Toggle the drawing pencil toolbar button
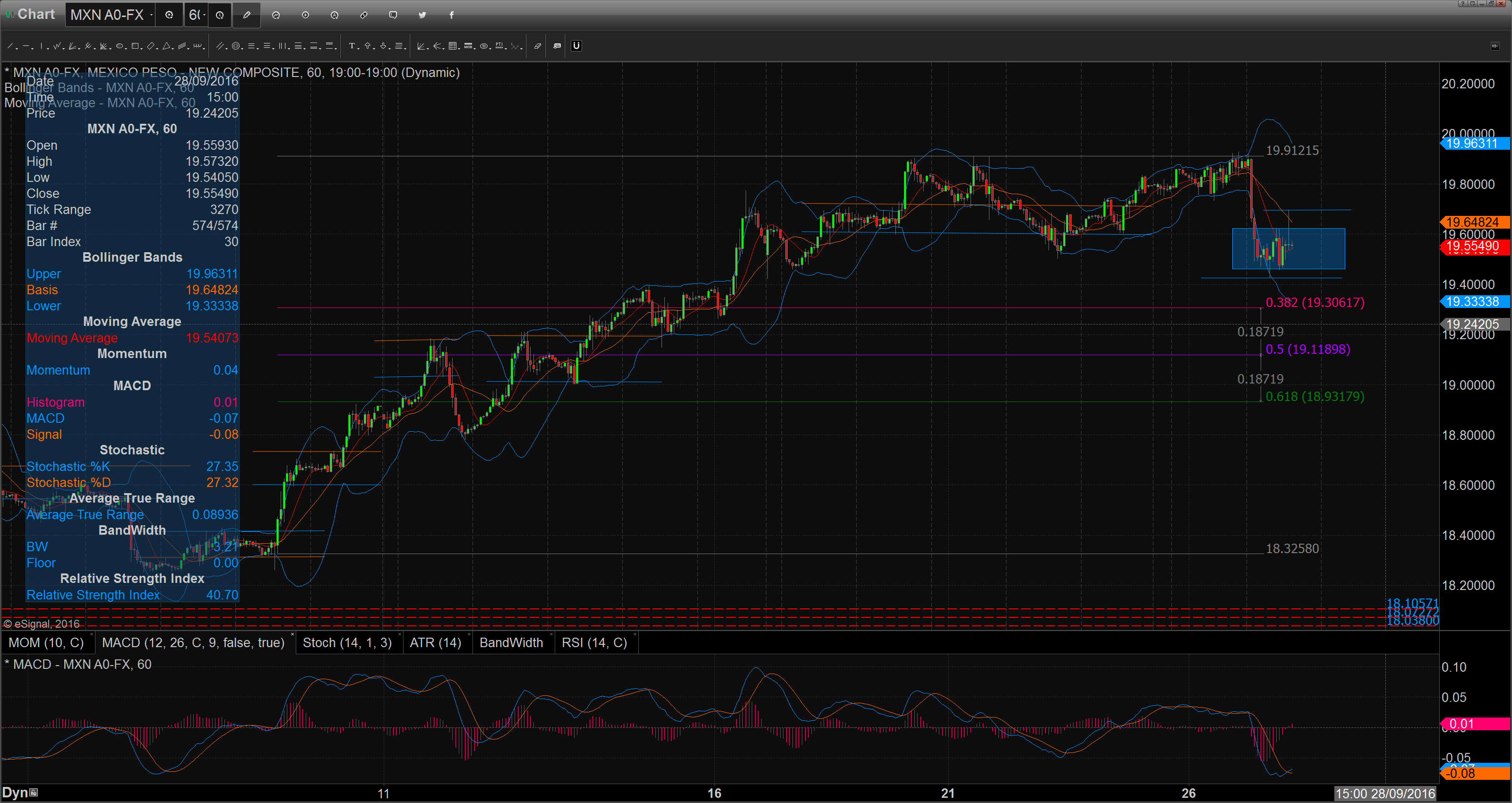Image resolution: width=1512 pixels, height=803 pixels. (247, 15)
